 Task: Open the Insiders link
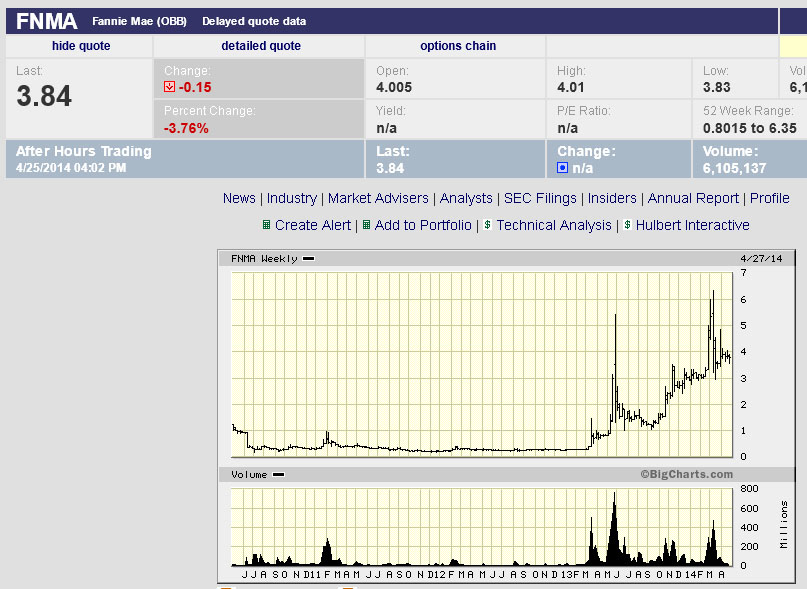612,198
